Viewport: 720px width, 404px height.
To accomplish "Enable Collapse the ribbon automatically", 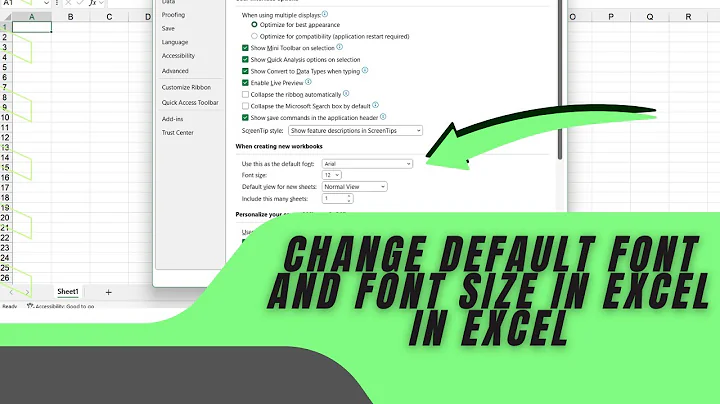I will coord(245,95).
